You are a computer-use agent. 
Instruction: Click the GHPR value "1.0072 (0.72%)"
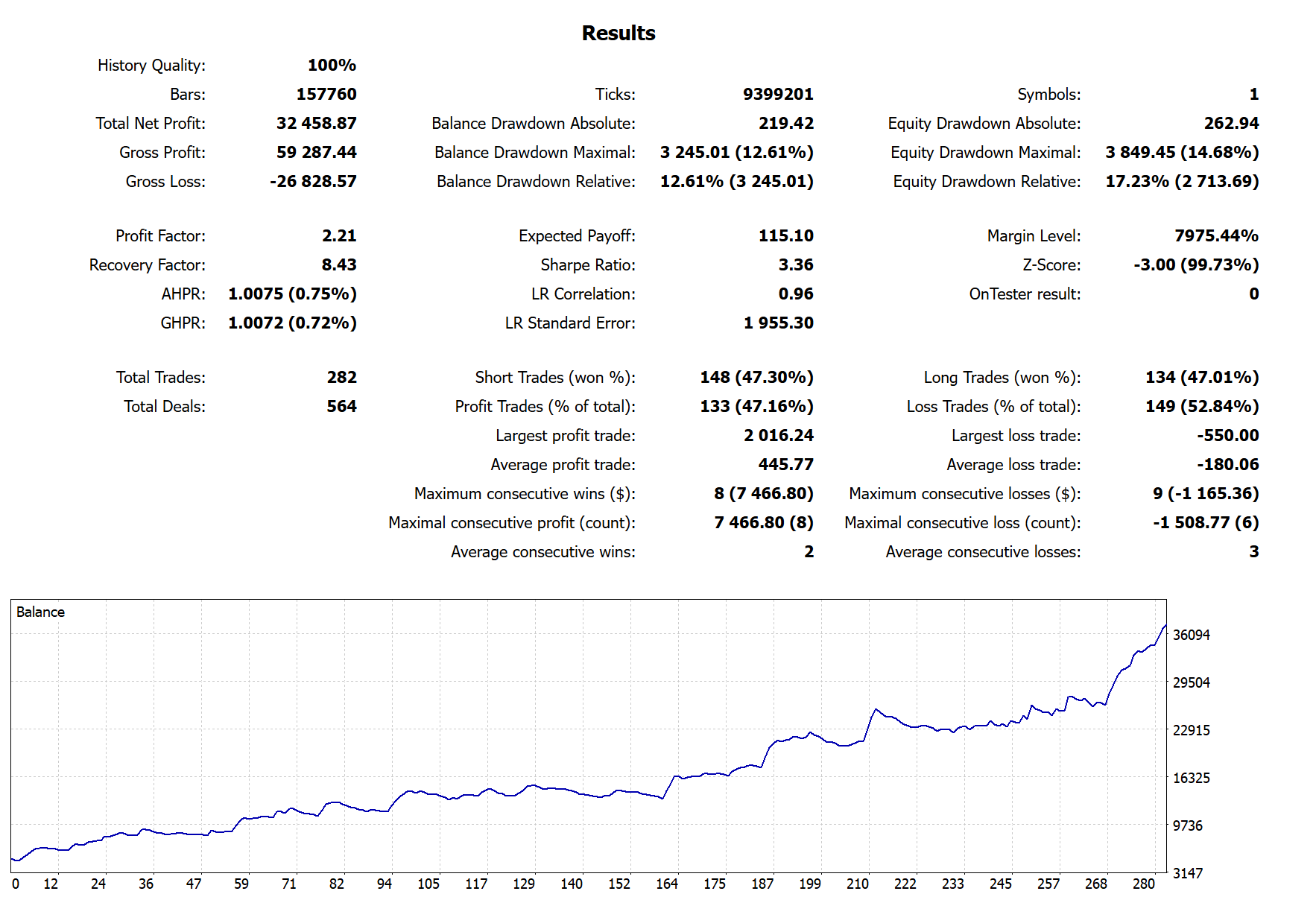coord(292,323)
